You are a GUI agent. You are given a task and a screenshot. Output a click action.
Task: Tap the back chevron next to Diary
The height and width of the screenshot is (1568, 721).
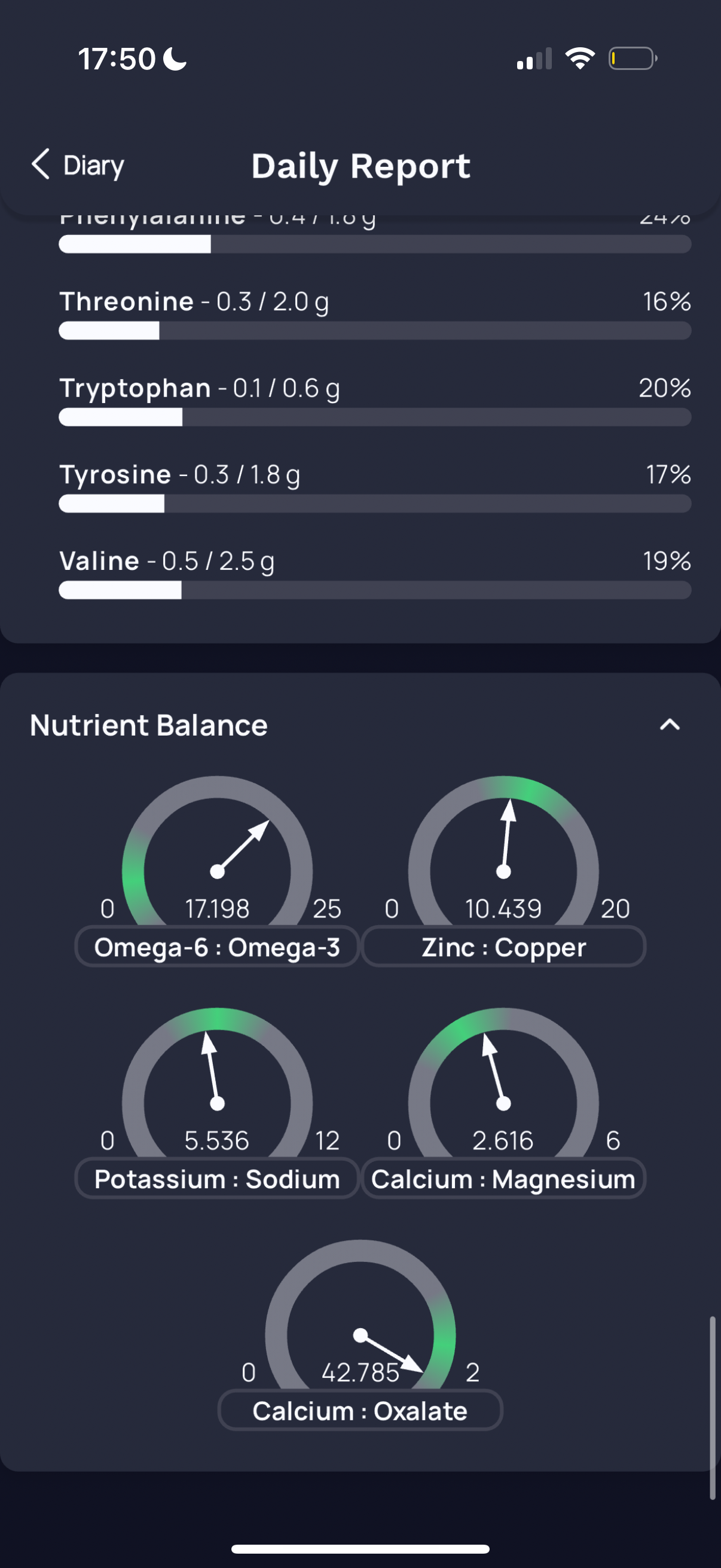pos(41,164)
